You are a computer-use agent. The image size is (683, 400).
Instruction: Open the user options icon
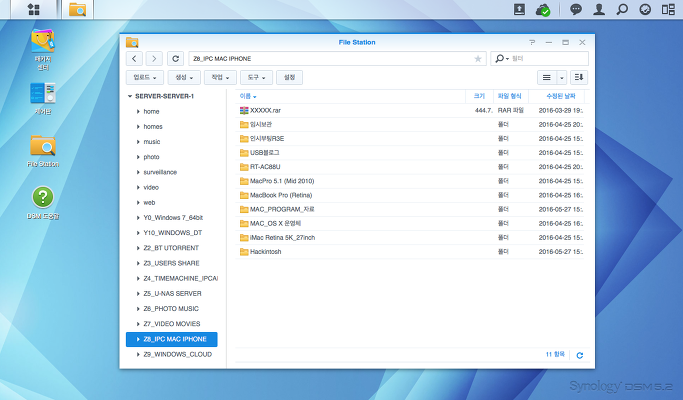coord(599,9)
